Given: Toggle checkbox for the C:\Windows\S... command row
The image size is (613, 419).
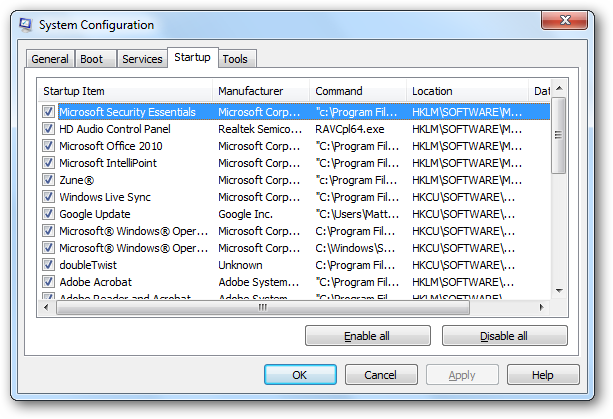Looking at the screenshot, I should [x=48, y=248].
